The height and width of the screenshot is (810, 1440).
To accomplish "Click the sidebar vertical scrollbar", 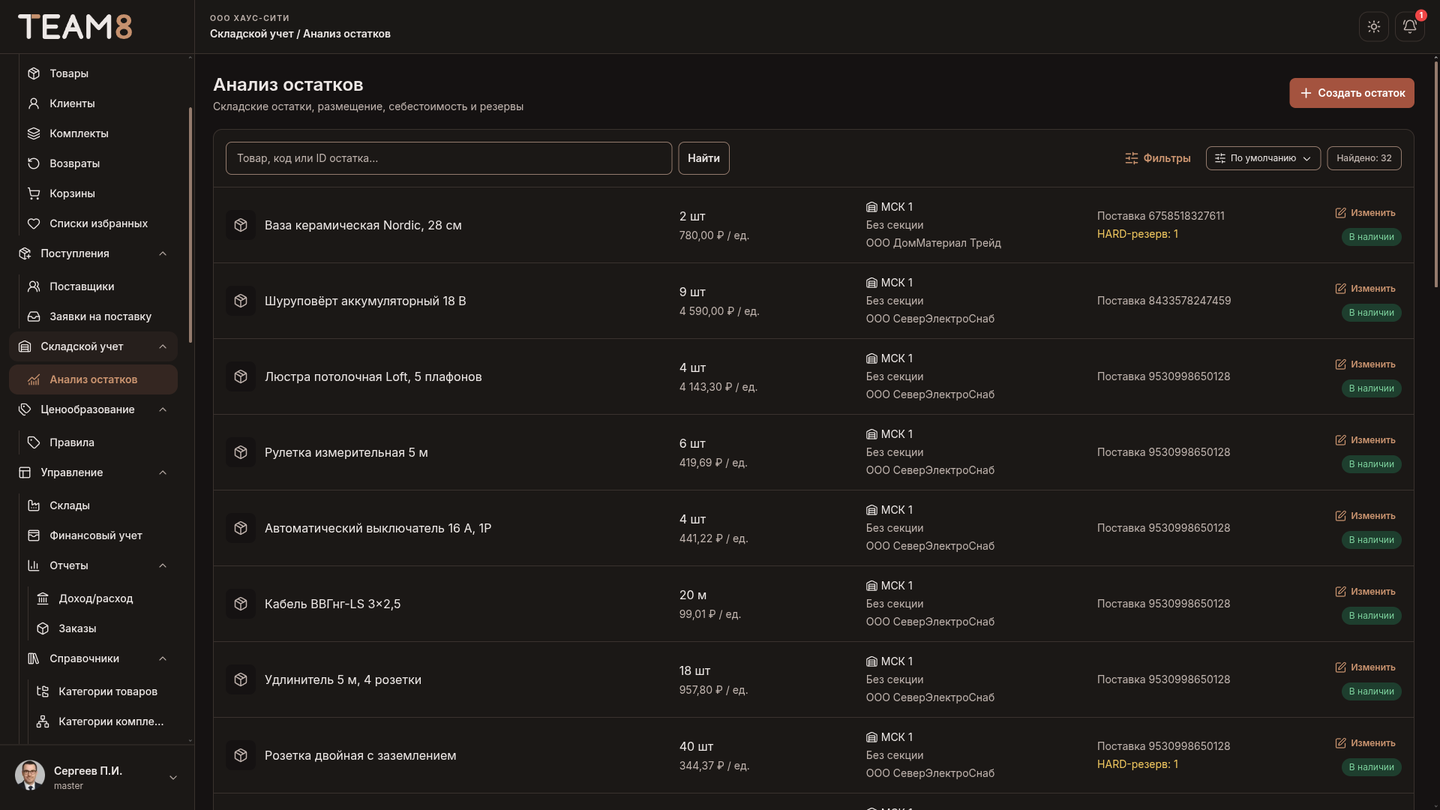I will (x=190, y=225).
